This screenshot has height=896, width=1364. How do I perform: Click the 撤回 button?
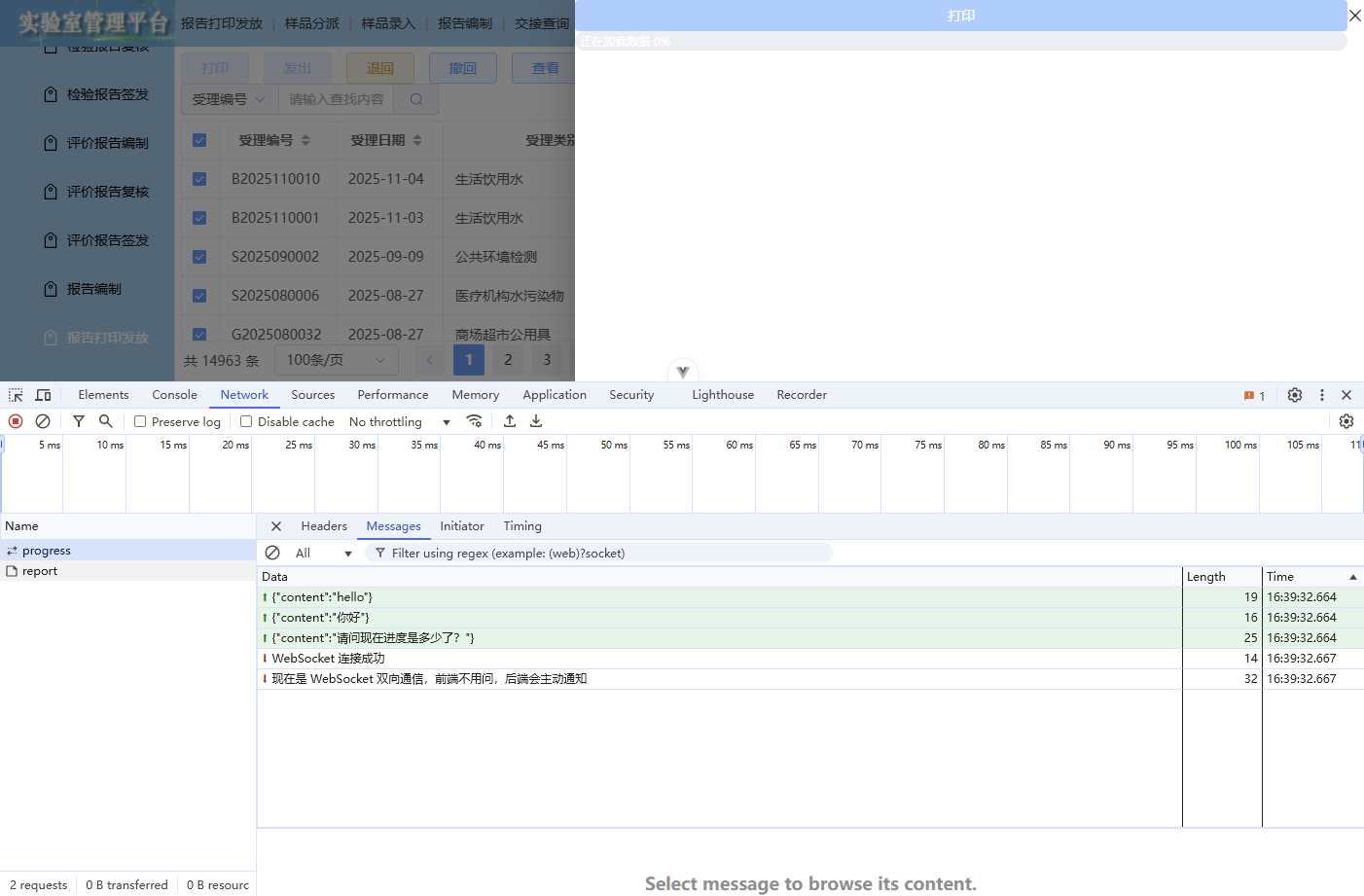point(462,67)
